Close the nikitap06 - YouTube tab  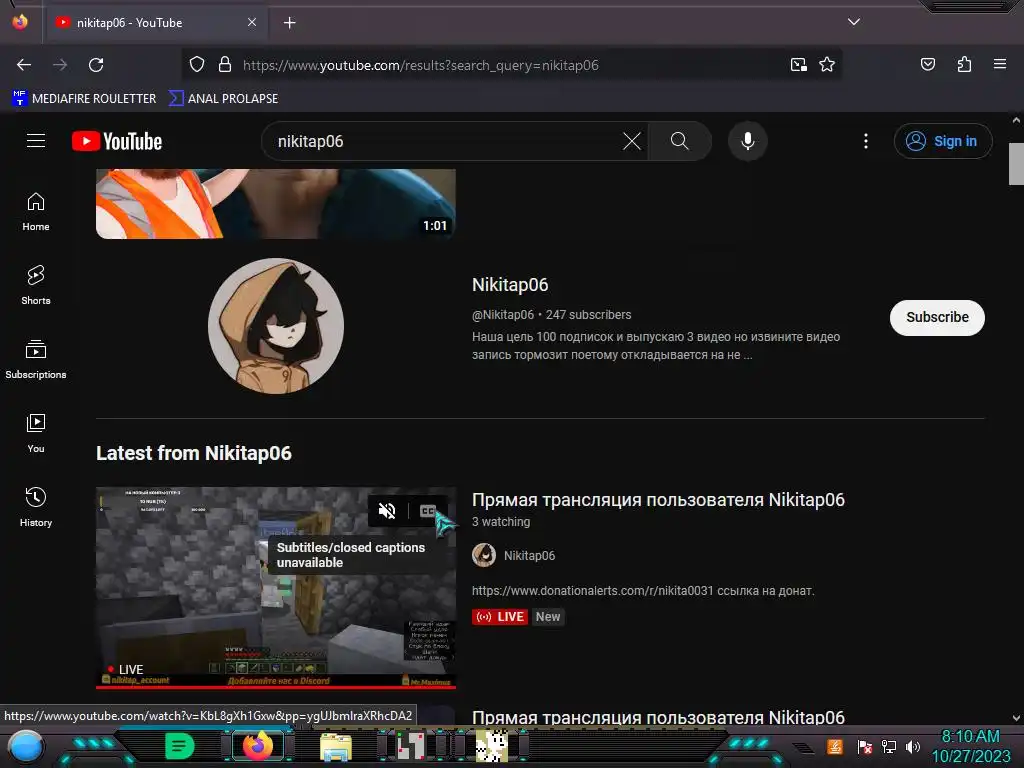click(x=252, y=22)
